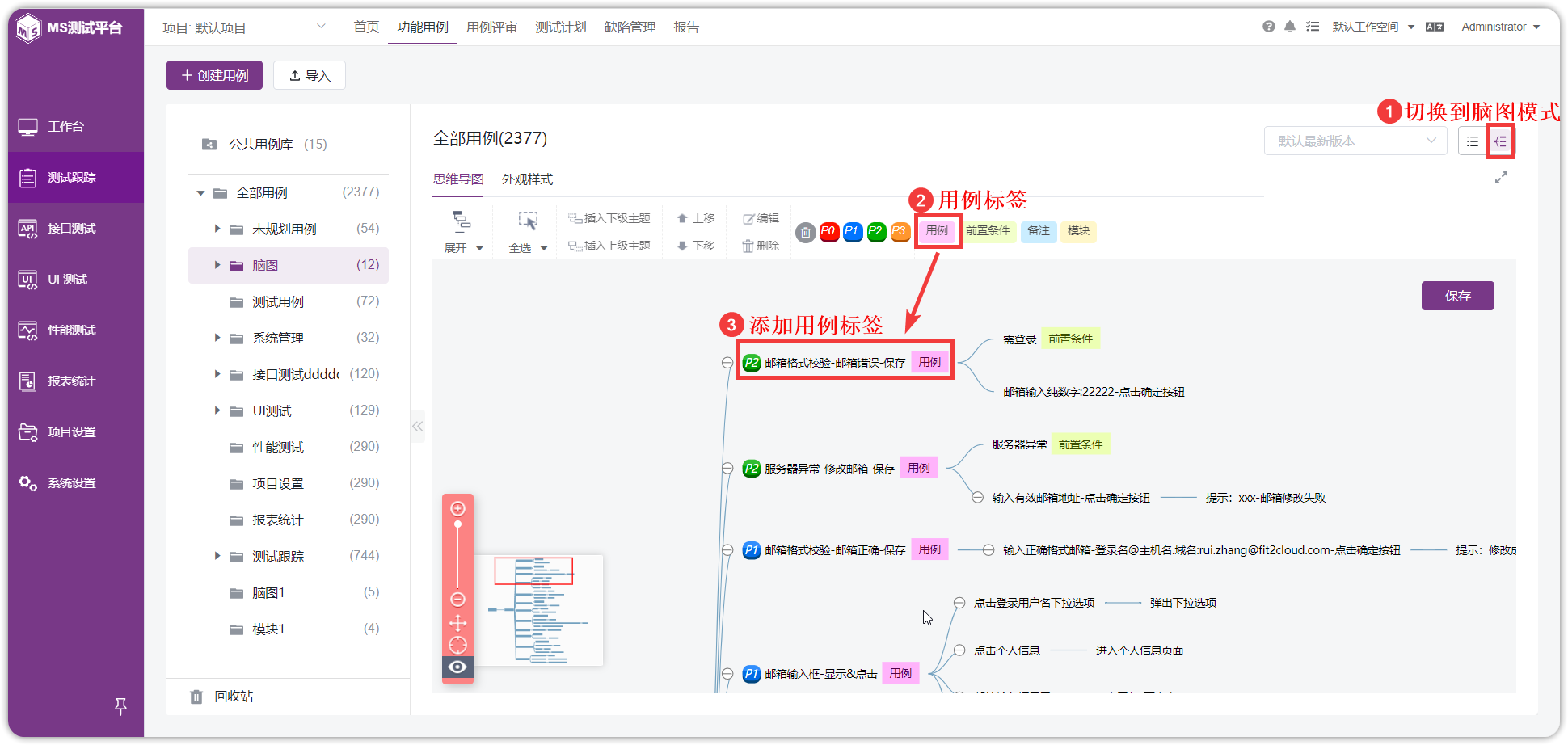Image resolution: width=1568 pixels, height=745 pixels.
Task: Collapse node 服务器异常-修改邮箱-保存
Action: click(727, 469)
